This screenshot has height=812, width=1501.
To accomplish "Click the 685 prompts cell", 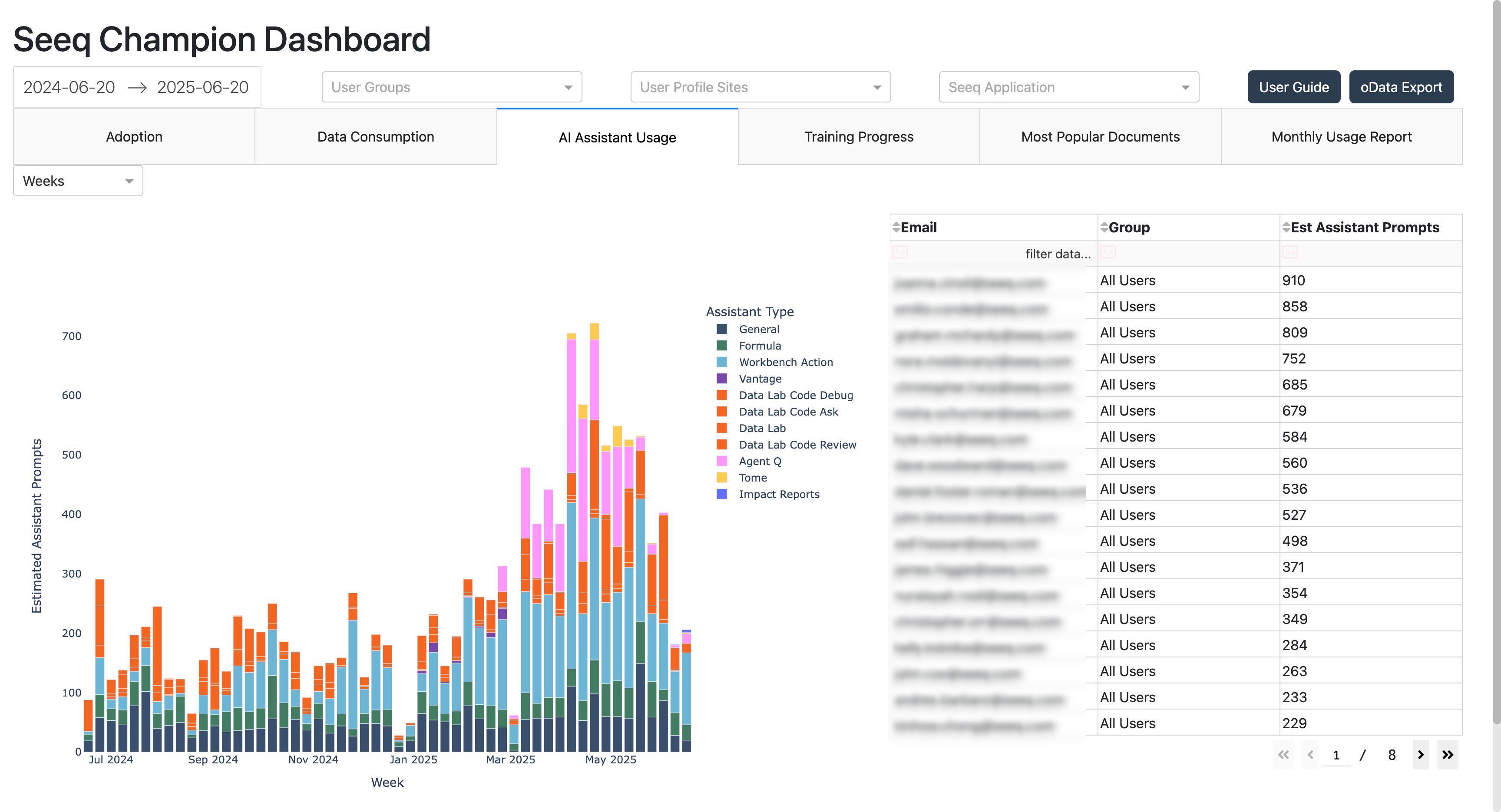I will (1370, 384).
